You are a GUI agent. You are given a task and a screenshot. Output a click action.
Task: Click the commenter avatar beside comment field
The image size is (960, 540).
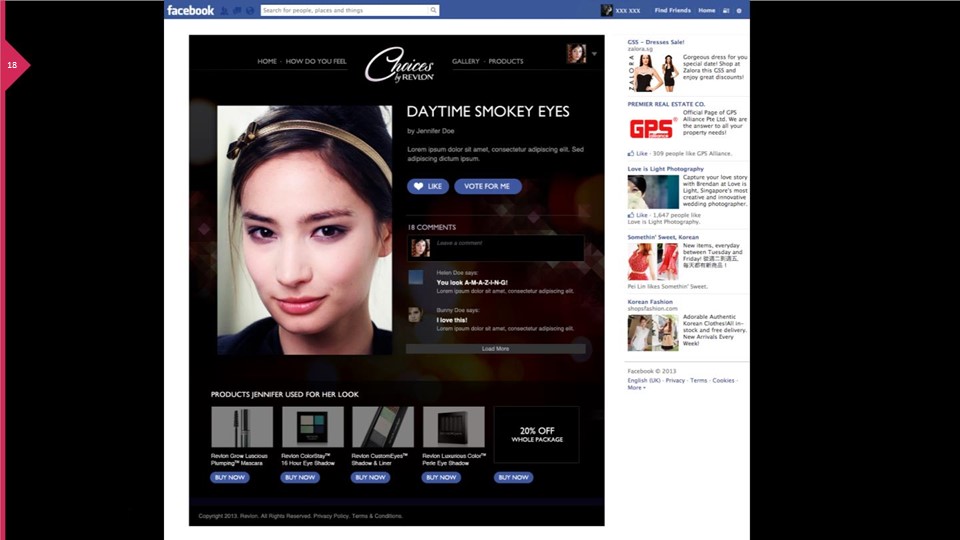(420, 248)
